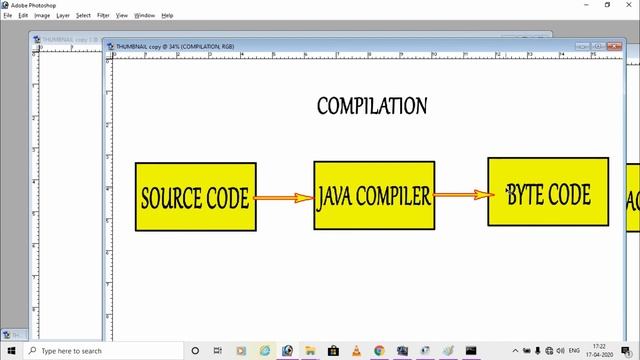Open the File menu
640x360 pixels.
point(8,16)
